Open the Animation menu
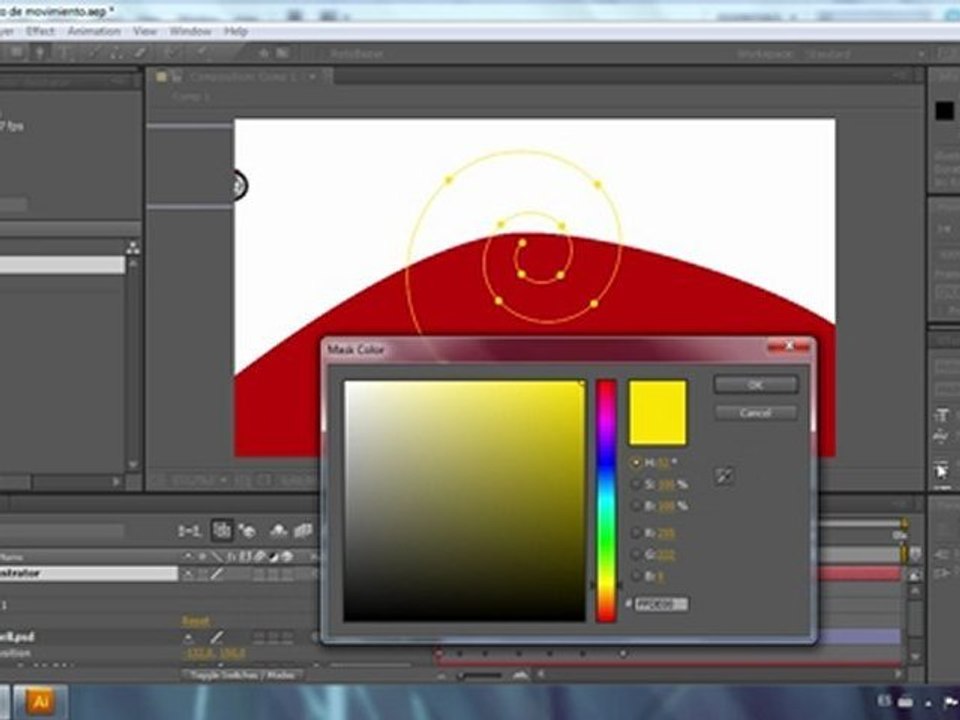The width and height of the screenshot is (960, 720). coord(94,31)
